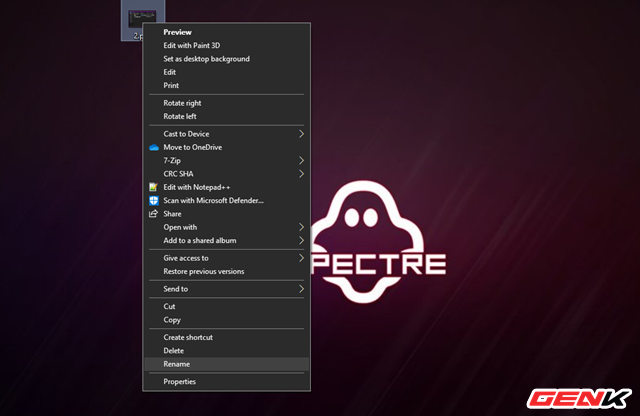Screen dimensions: 640x416
Task: Open Cast to Device entry
Action: [x=227, y=134]
